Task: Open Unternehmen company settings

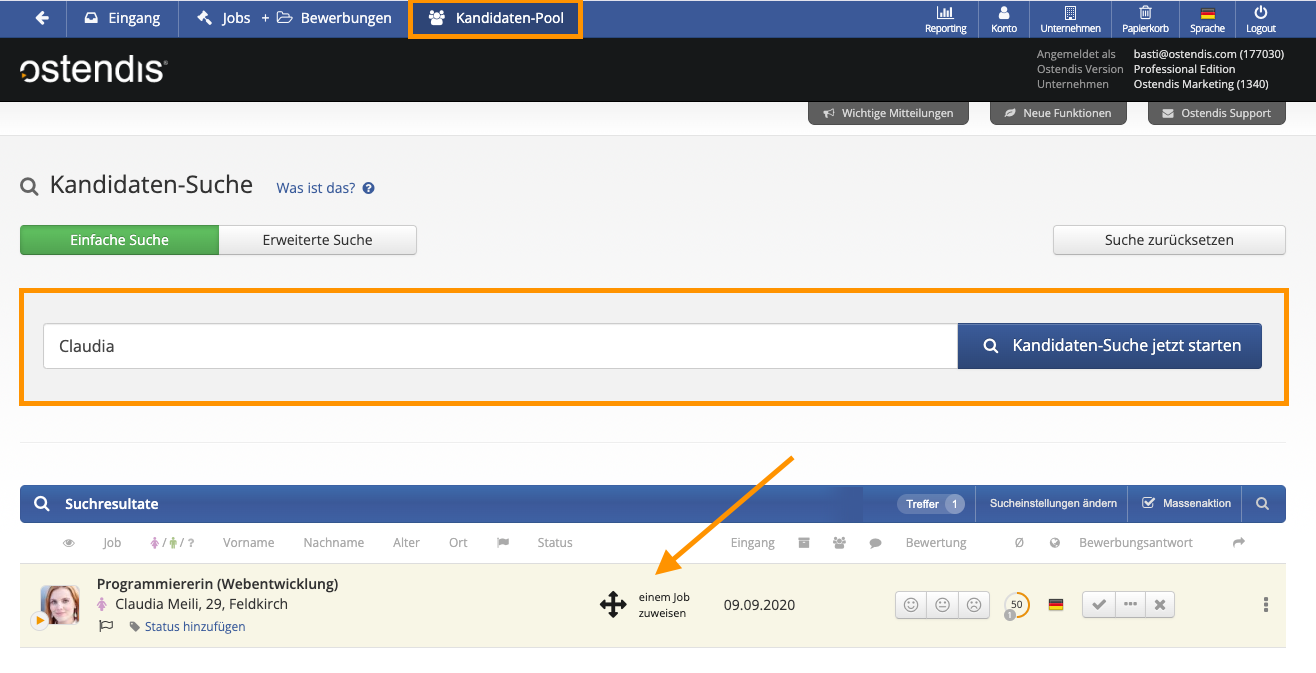Action: (1070, 19)
